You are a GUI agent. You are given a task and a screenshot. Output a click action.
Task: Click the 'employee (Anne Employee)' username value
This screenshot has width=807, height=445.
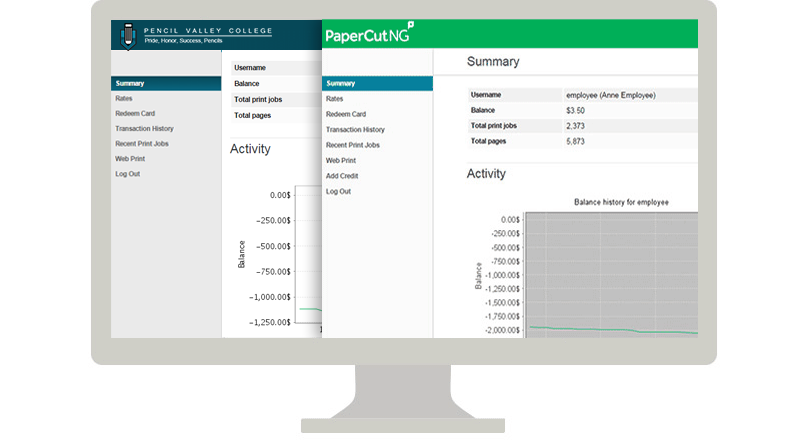point(610,95)
